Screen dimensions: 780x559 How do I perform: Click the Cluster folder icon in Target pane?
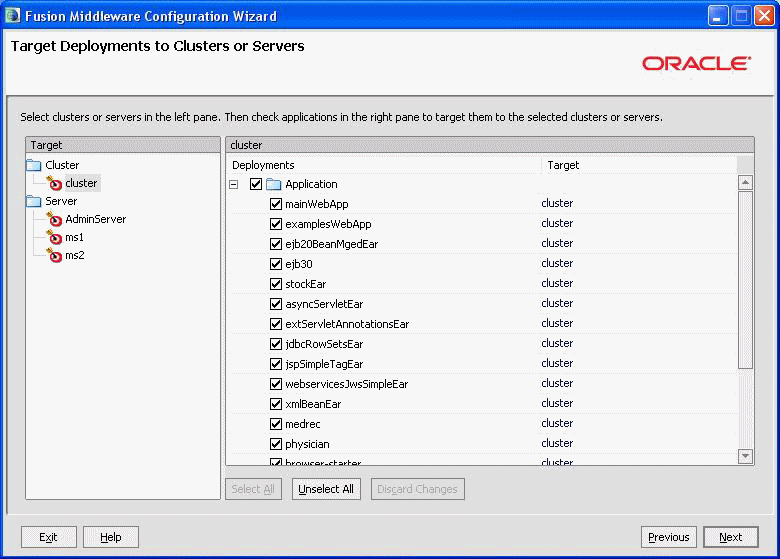tap(34, 165)
